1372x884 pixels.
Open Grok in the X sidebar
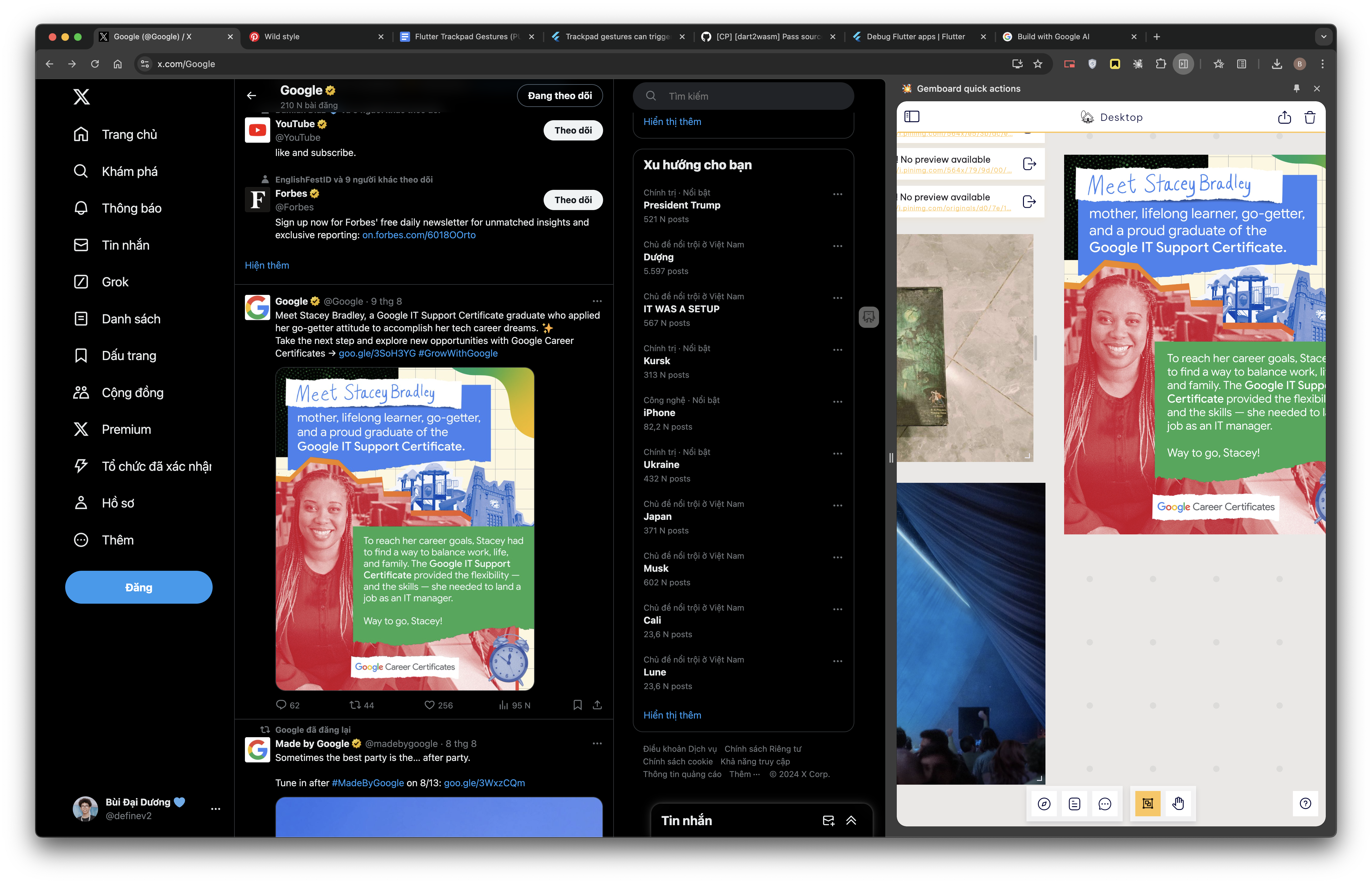pyautogui.click(x=115, y=282)
